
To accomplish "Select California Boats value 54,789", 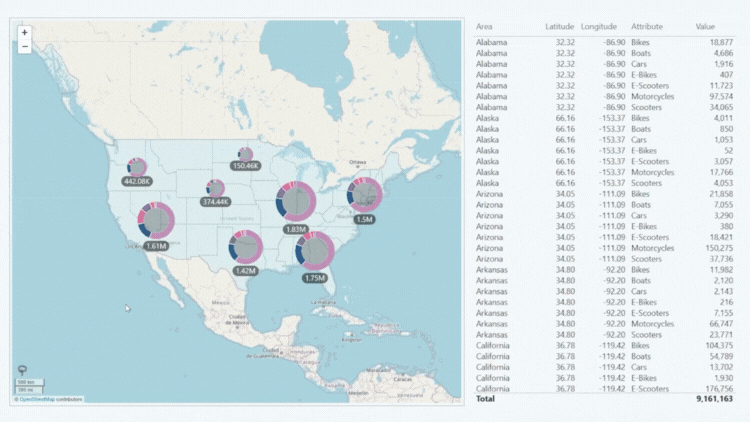I will click(721, 356).
